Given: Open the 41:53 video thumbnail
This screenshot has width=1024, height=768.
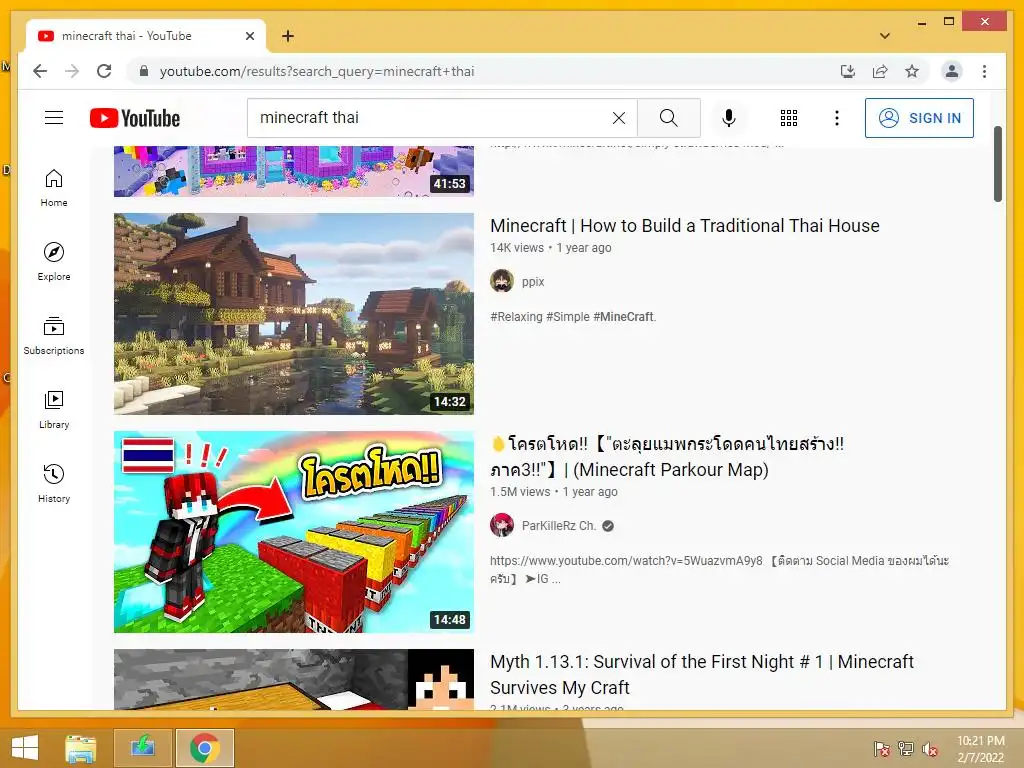Looking at the screenshot, I should (x=294, y=171).
